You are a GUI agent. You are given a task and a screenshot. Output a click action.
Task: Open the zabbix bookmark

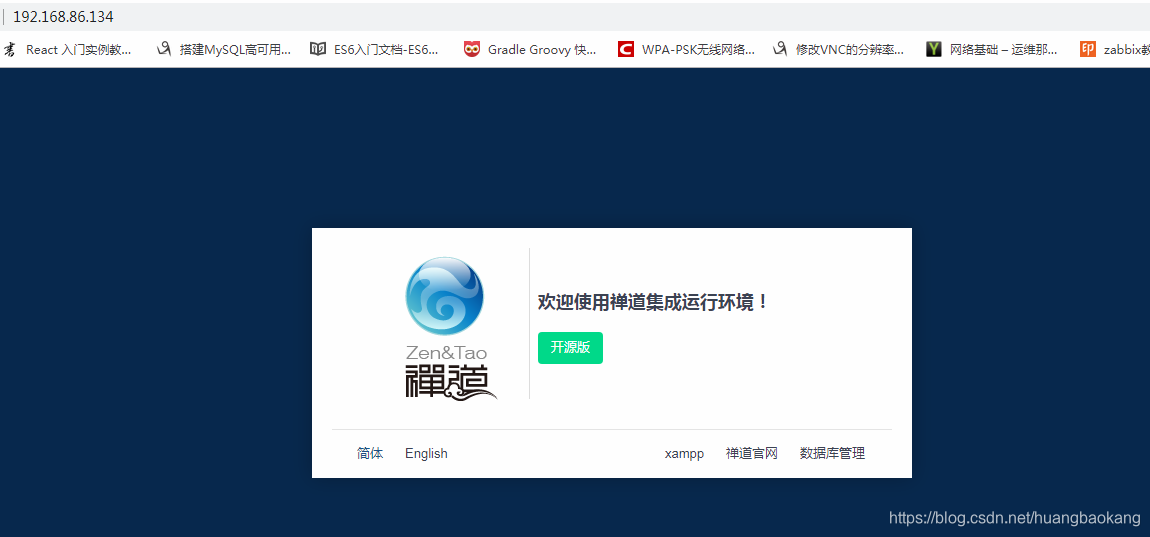[1114, 50]
